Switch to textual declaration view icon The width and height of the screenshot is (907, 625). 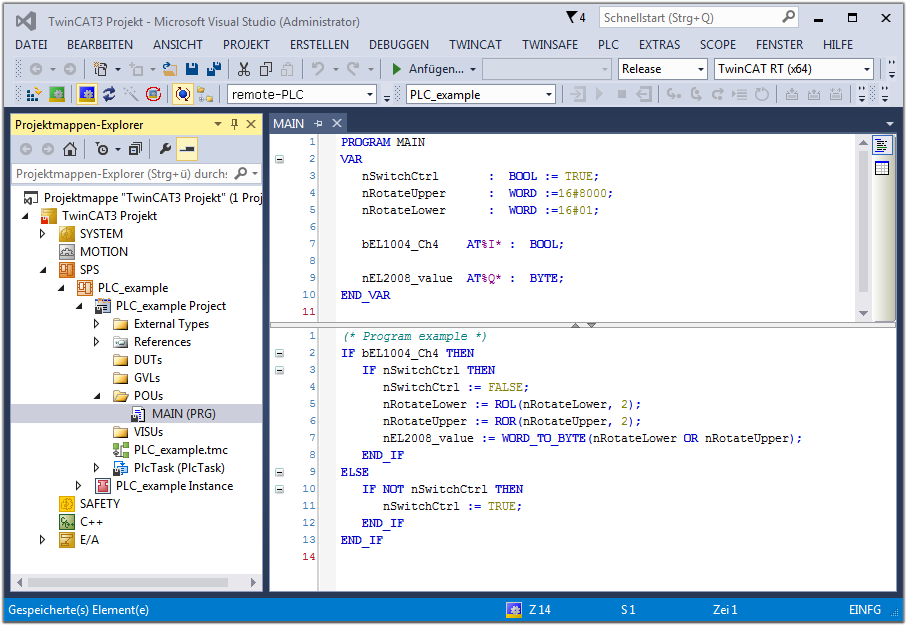(882, 146)
